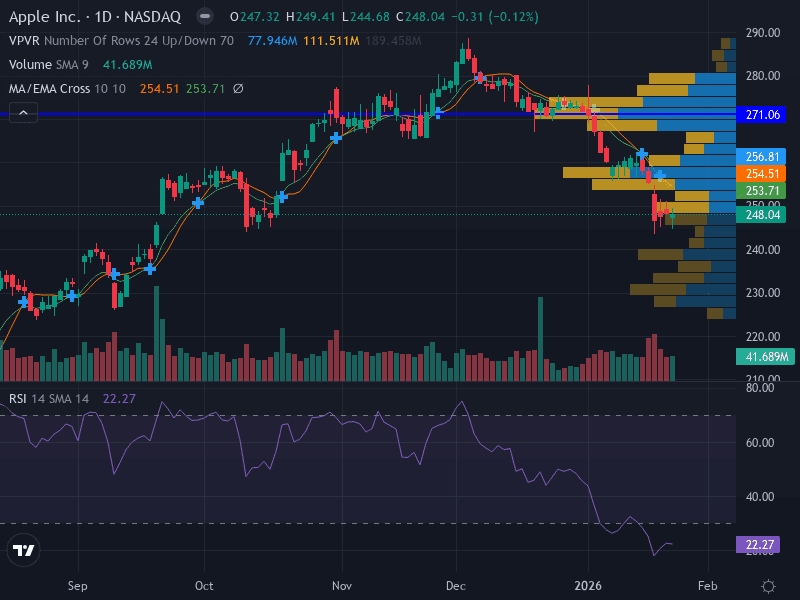Screen dimensions: 800x600
Task: Click the EMA value 253.71 in legend
Action: [x=205, y=89]
